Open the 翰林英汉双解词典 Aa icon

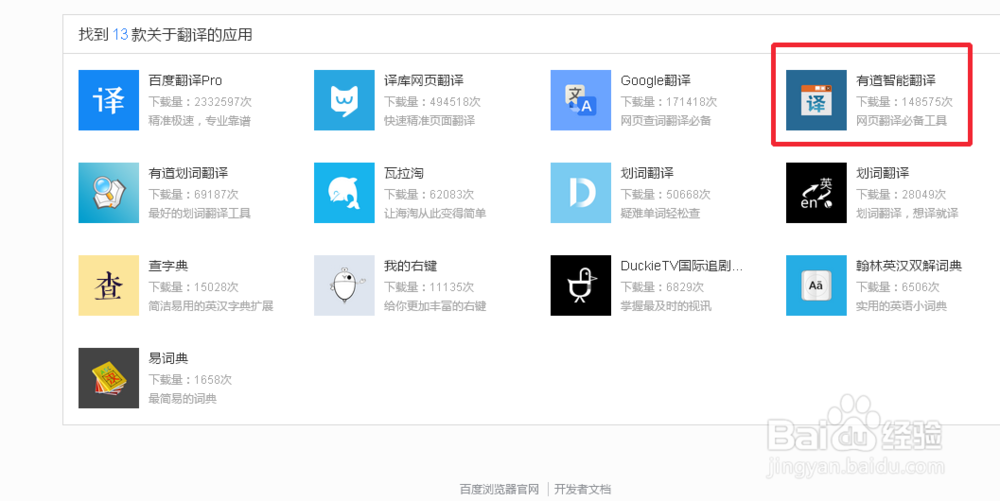pyautogui.click(x=816, y=285)
